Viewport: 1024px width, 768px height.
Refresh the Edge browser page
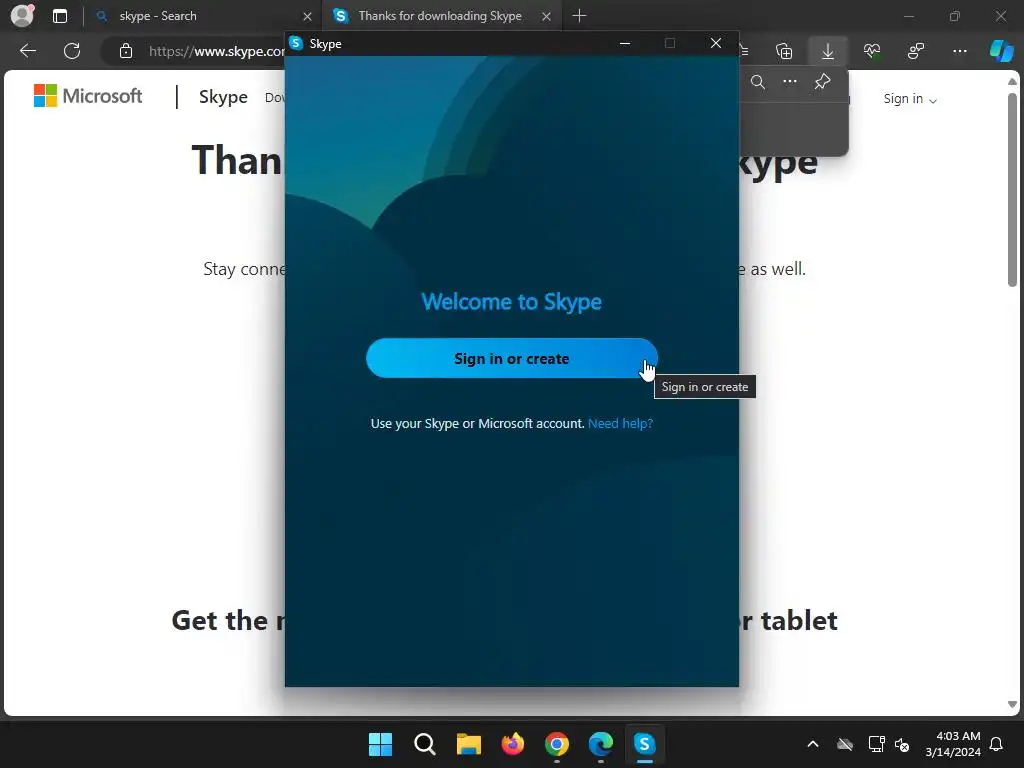[72, 51]
